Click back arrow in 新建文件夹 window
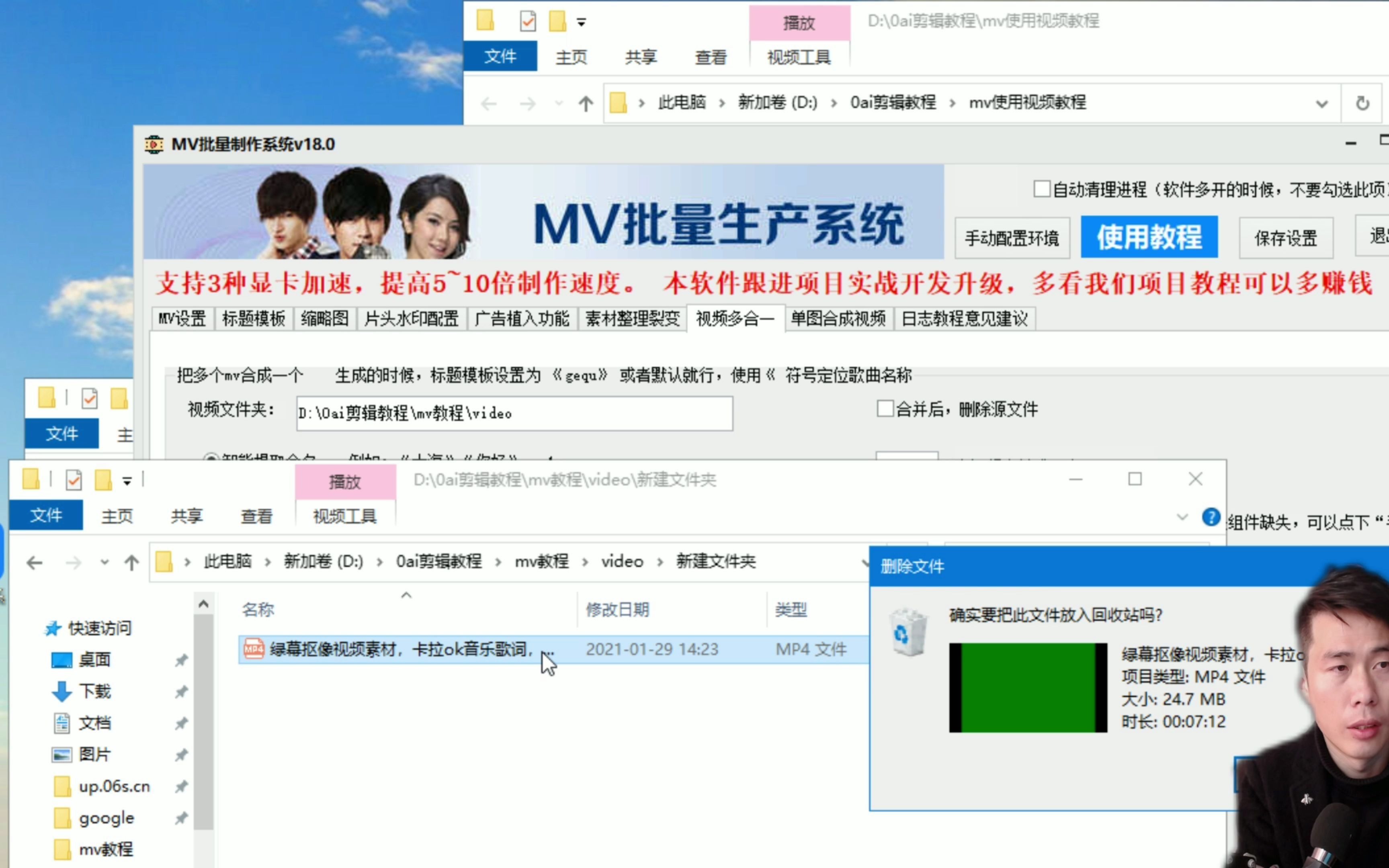This screenshot has width=1389, height=868. 35,563
